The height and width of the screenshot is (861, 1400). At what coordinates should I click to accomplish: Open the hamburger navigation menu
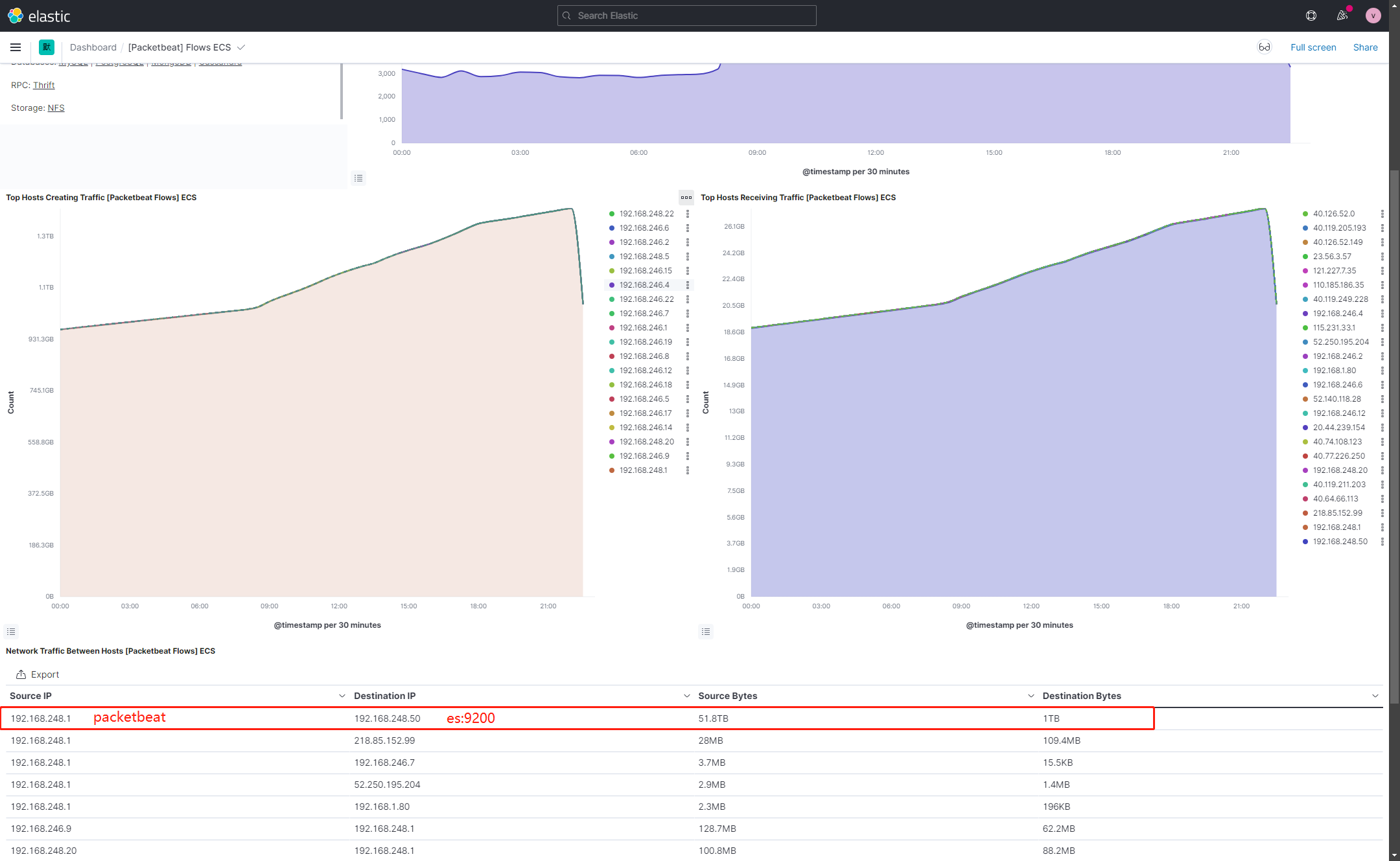tap(16, 47)
